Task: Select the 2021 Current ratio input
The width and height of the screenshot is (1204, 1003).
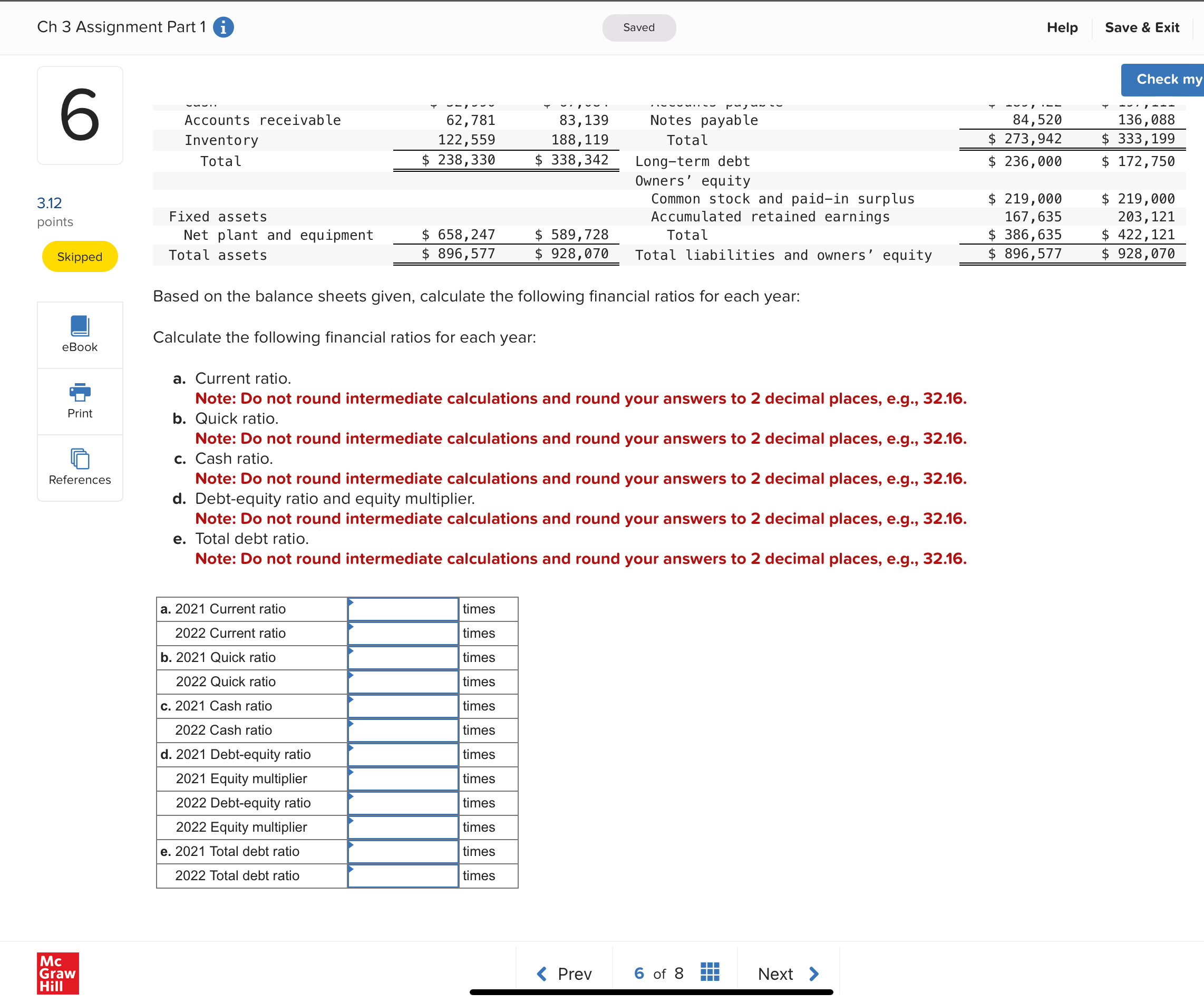Action: tap(403, 609)
